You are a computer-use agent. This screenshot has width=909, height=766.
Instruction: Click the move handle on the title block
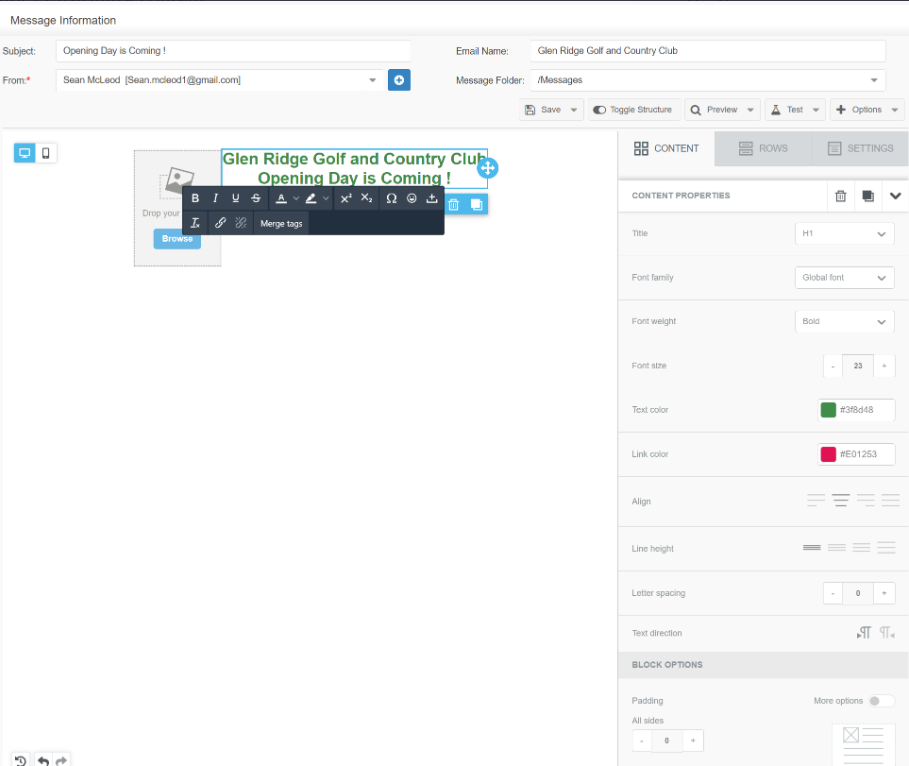click(488, 168)
